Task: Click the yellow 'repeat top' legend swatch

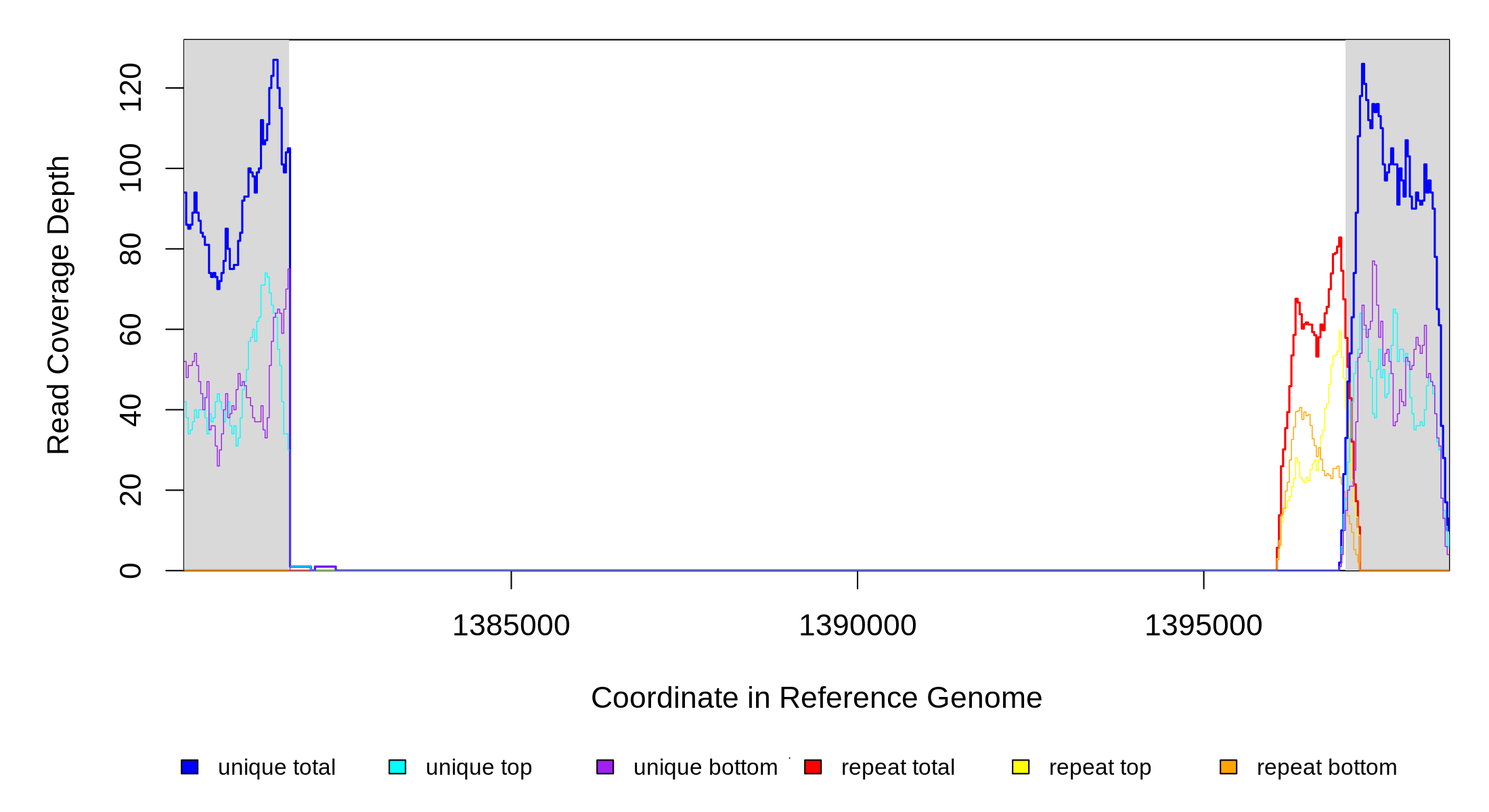Action: 1021,767
